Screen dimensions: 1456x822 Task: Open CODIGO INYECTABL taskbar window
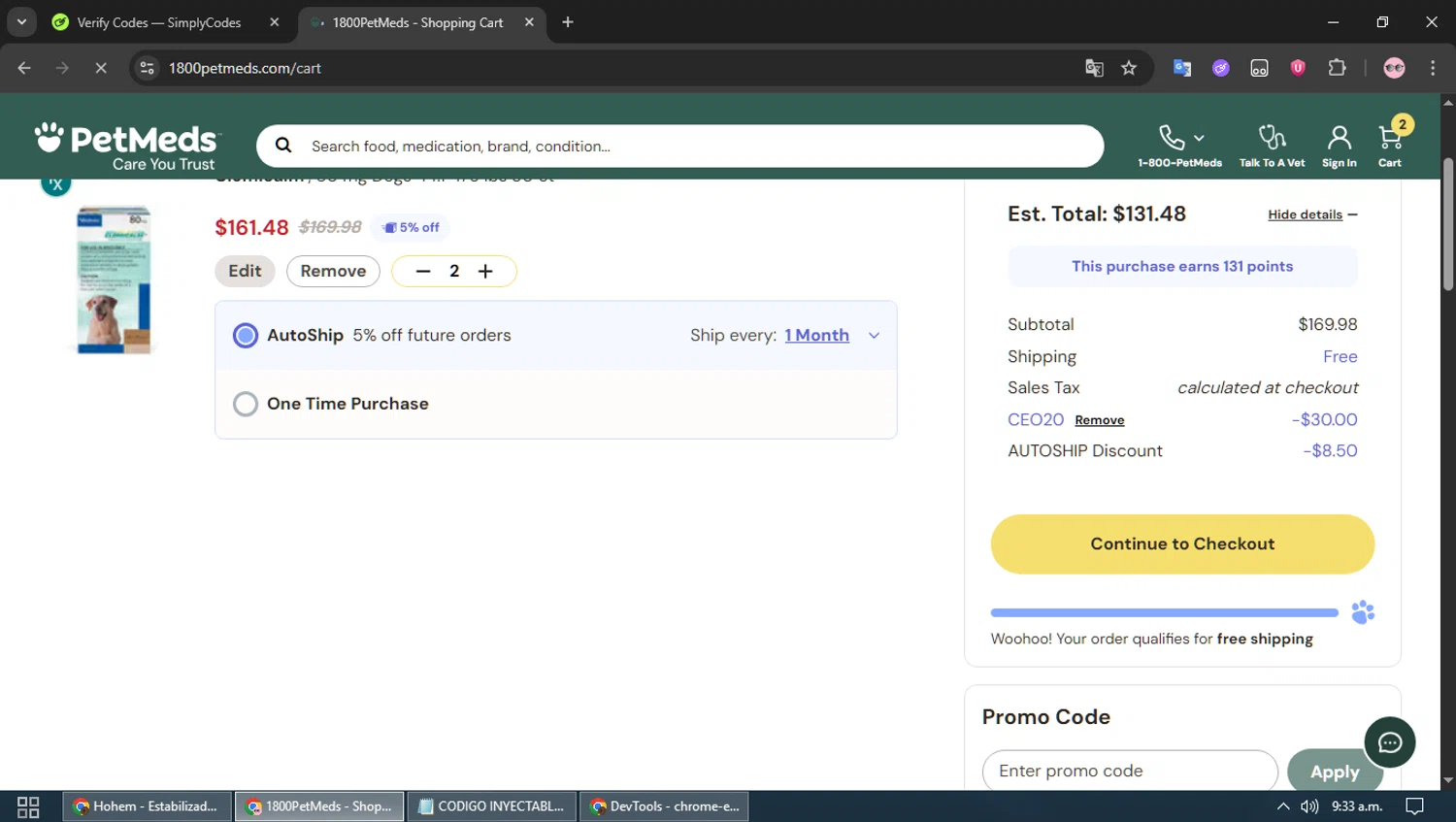click(x=492, y=806)
